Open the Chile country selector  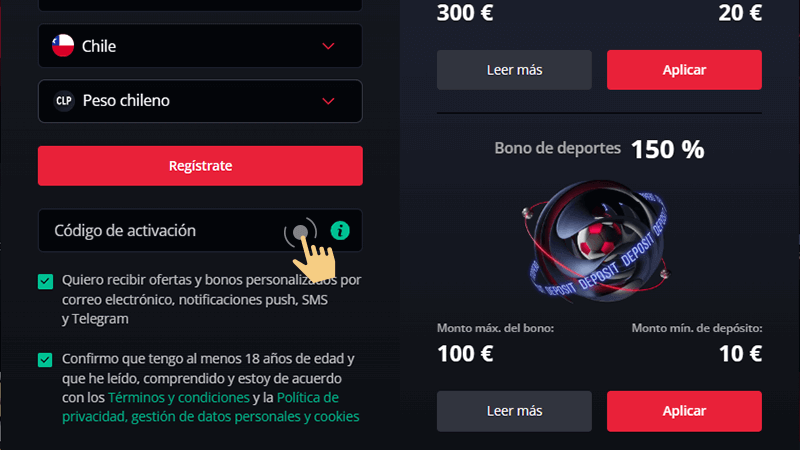200,46
